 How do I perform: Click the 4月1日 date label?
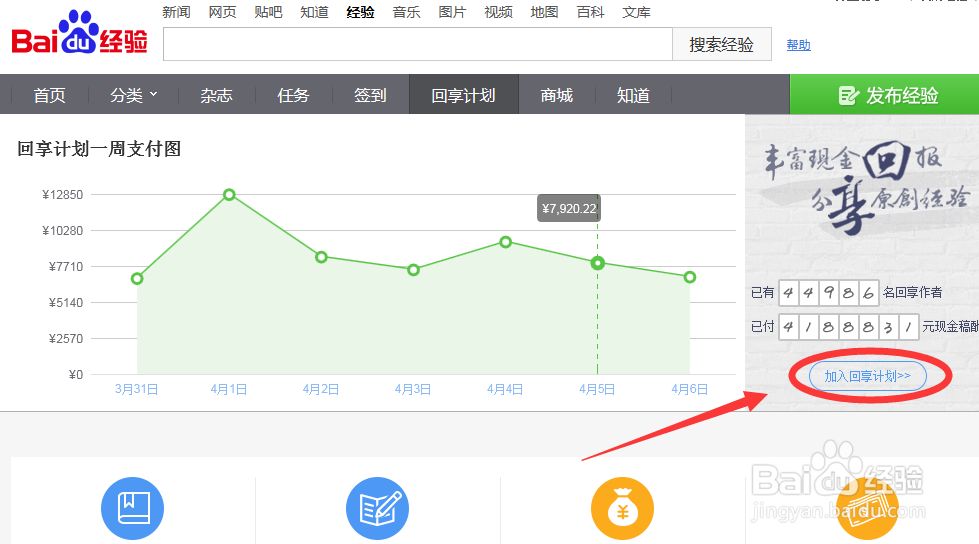pos(229,390)
